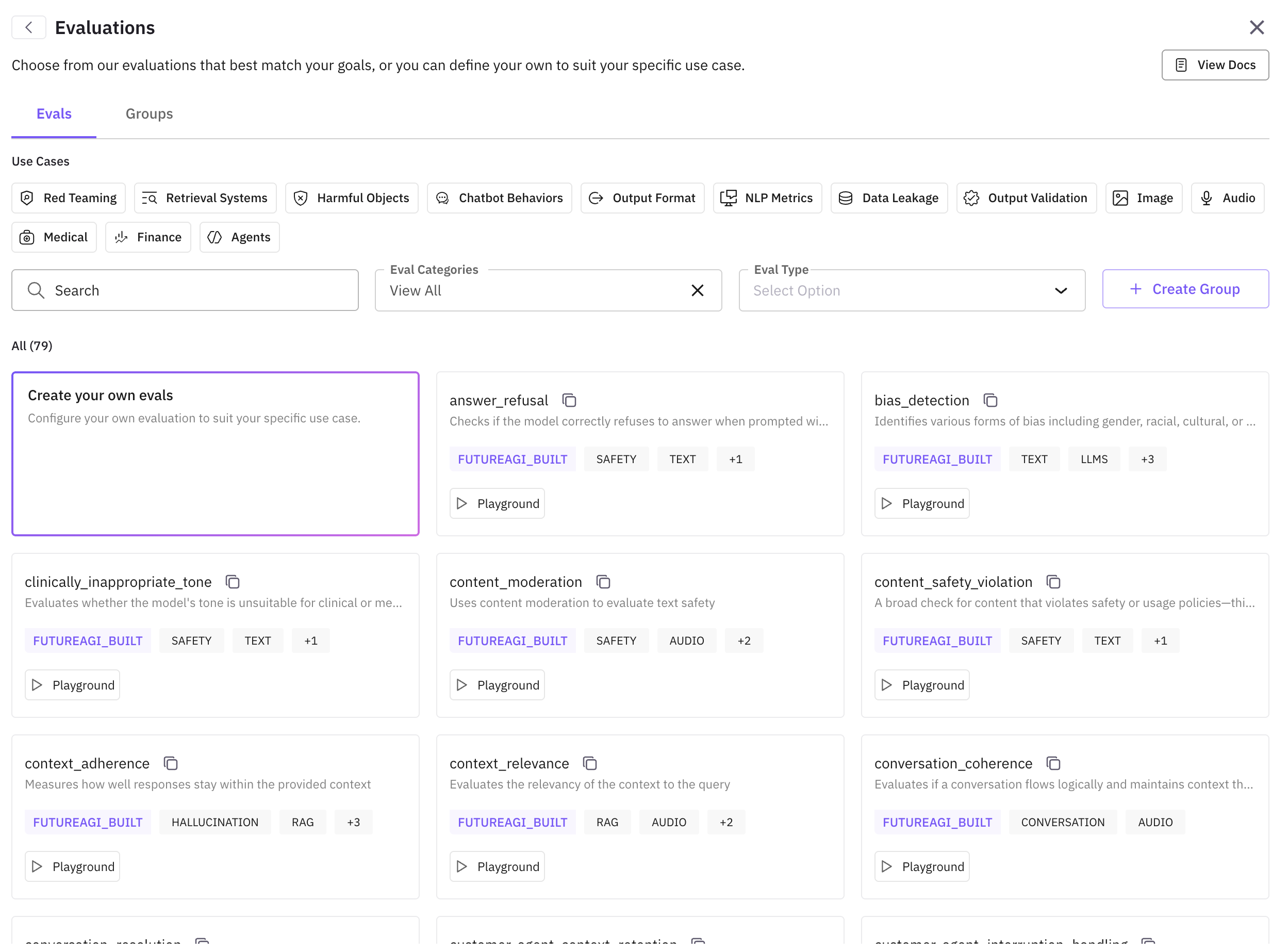The width and height of the screenshot is (1272, 952).
Task: Switch to the Groups tab
Action: click(149, 114)
